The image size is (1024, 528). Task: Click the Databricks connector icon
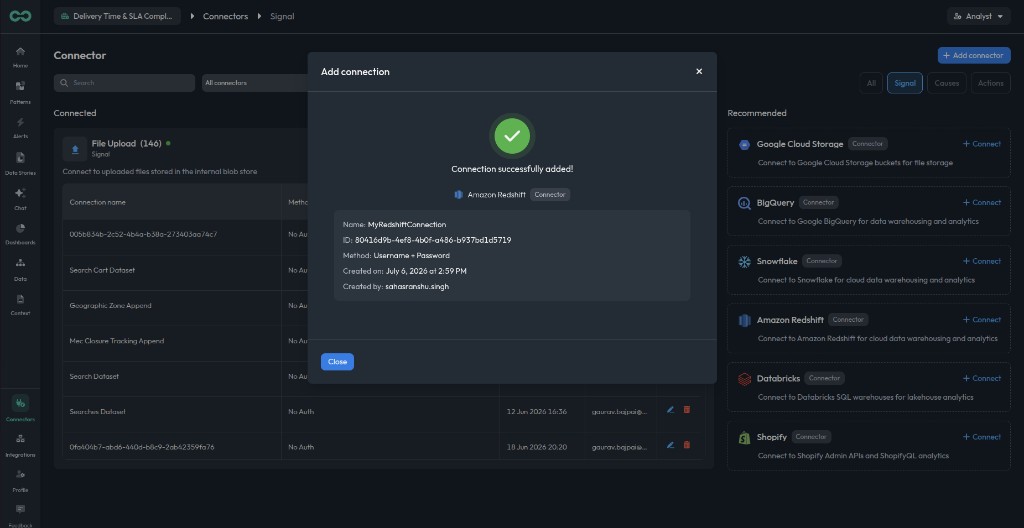[744, 379]
